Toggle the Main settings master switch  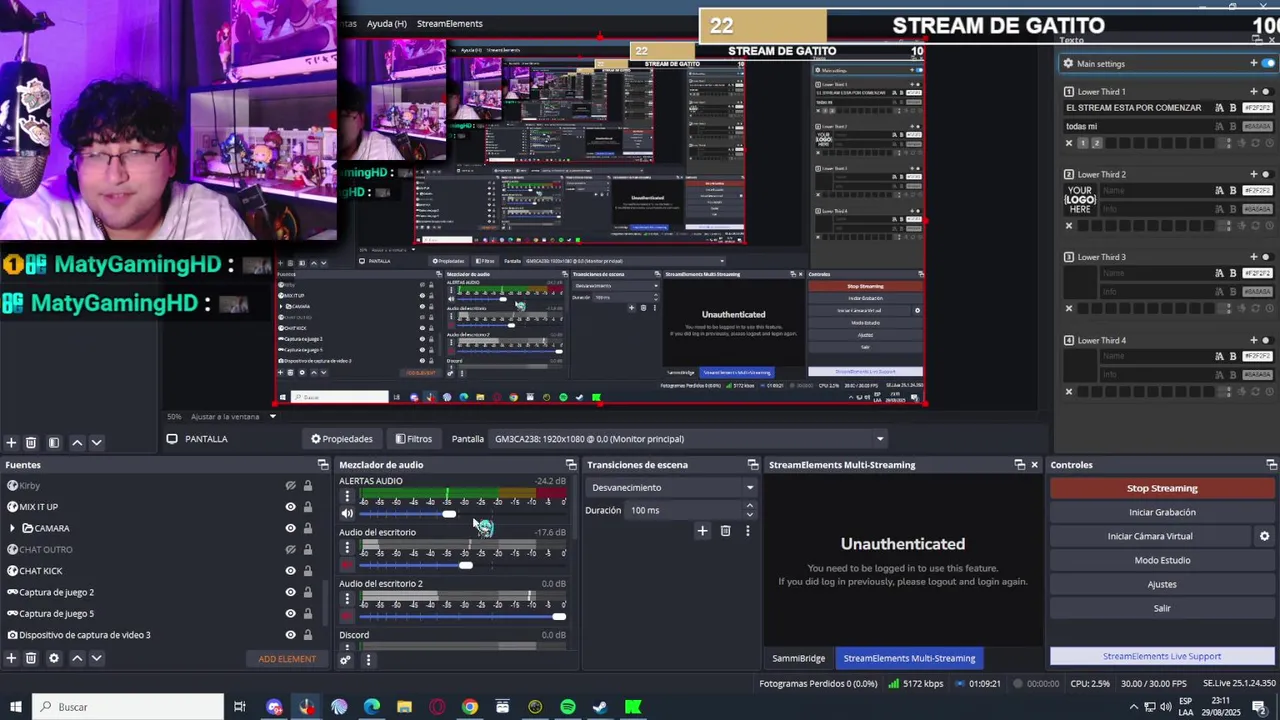tap(1268, 63)
